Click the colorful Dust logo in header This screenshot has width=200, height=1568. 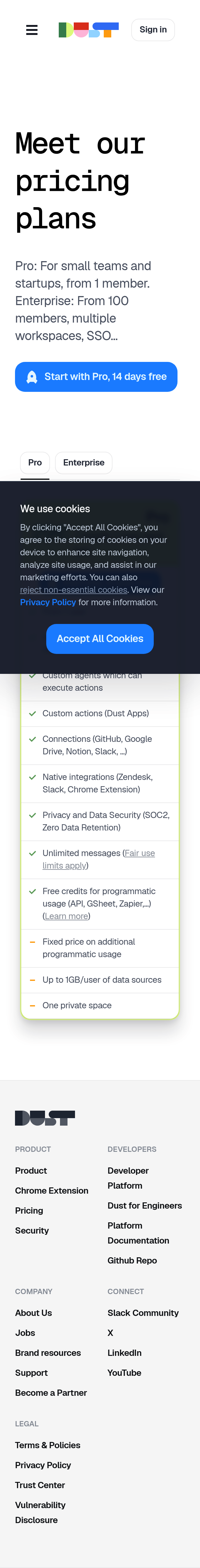point(88,30)
